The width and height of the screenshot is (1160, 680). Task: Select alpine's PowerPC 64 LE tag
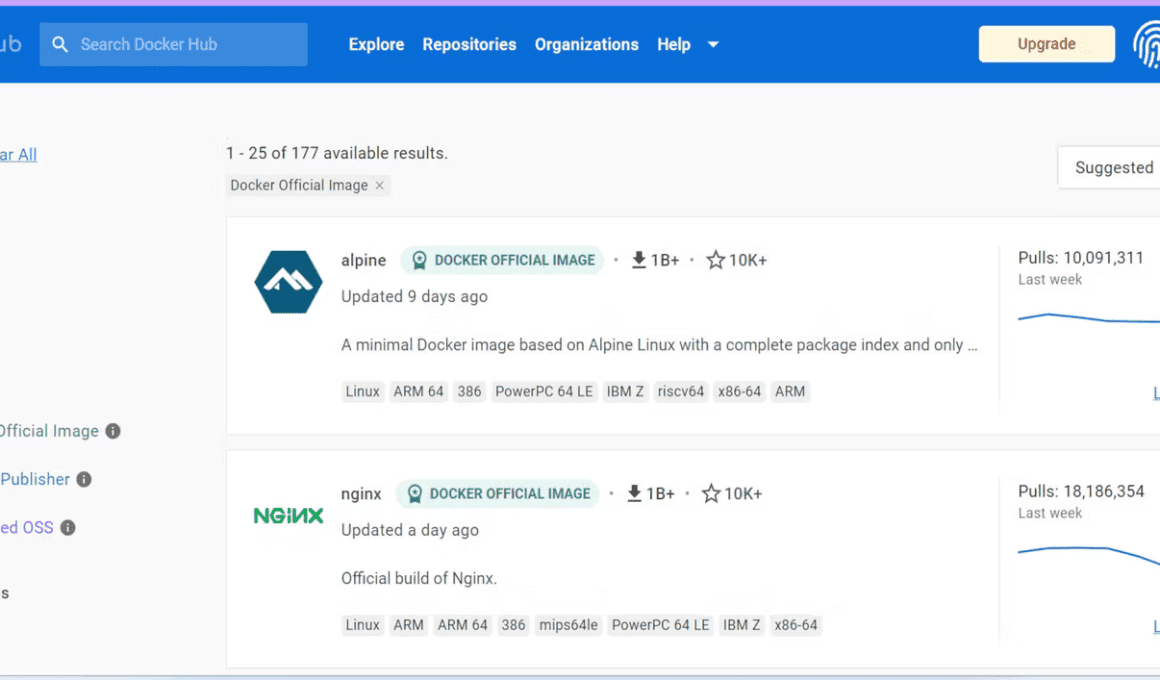(x=544, y=391)
